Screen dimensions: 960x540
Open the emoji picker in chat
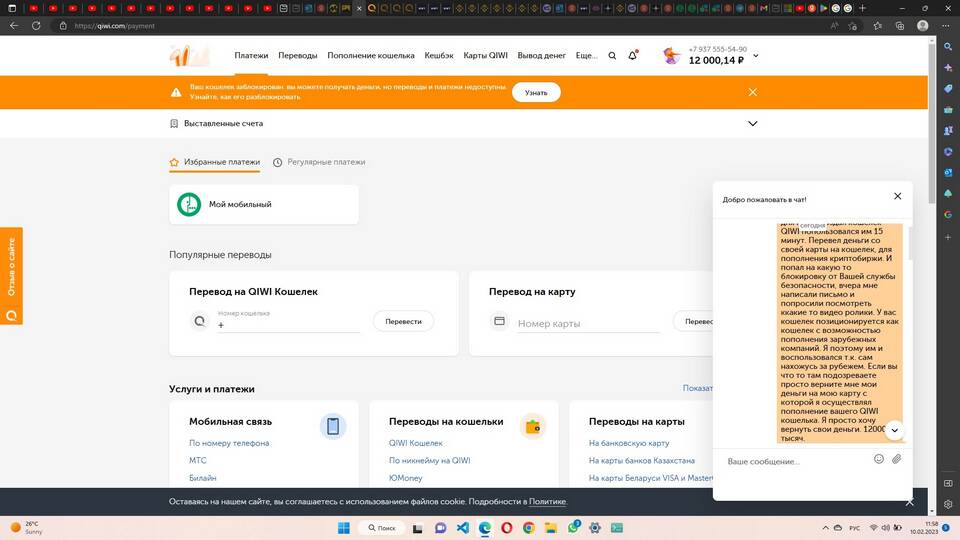879,459
